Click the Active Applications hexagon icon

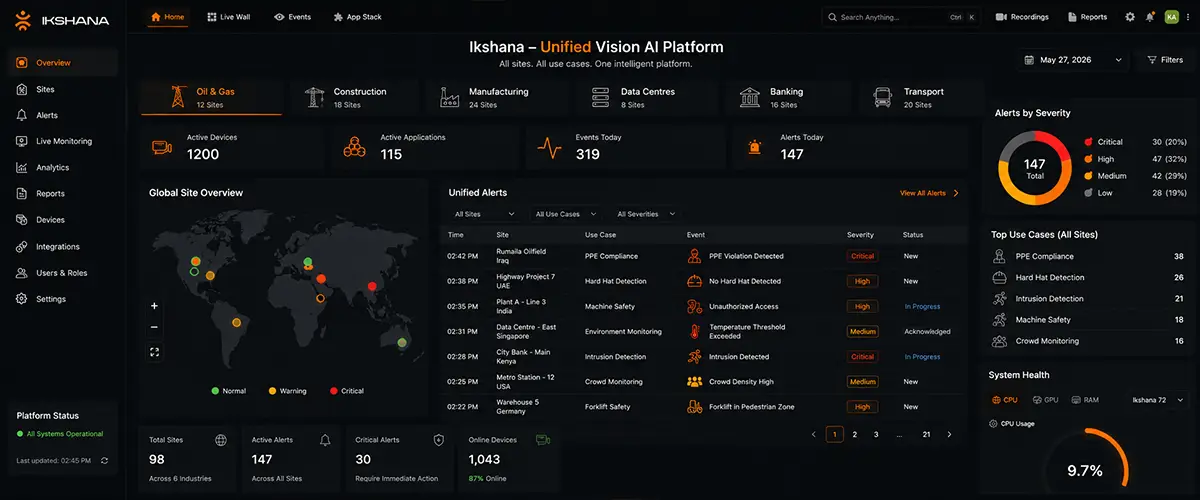click(x=354, y=147)
